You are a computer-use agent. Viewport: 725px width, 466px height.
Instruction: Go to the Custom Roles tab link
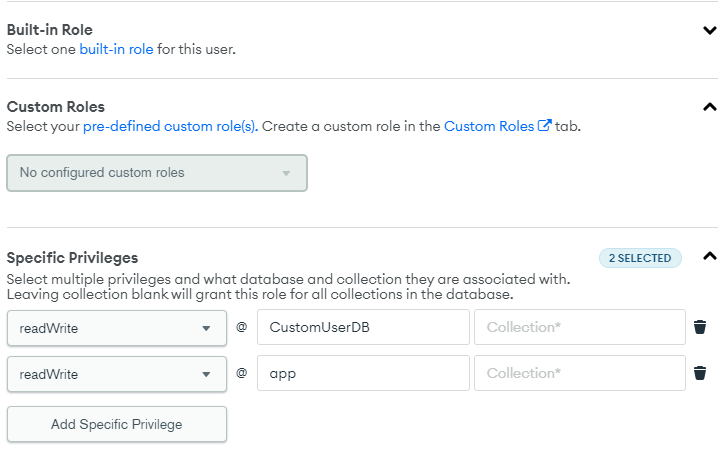[x=489, y=126]
